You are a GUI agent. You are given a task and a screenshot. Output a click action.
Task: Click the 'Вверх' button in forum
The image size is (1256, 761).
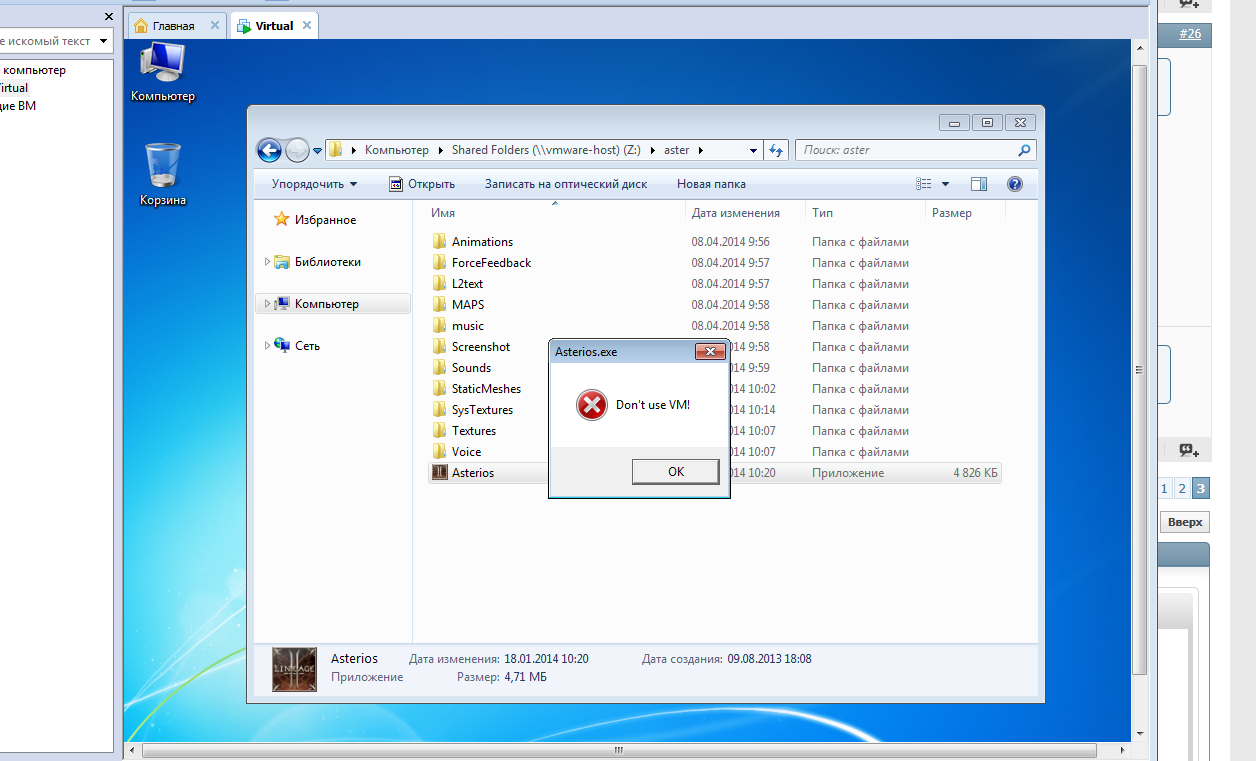coord(1185,522)
